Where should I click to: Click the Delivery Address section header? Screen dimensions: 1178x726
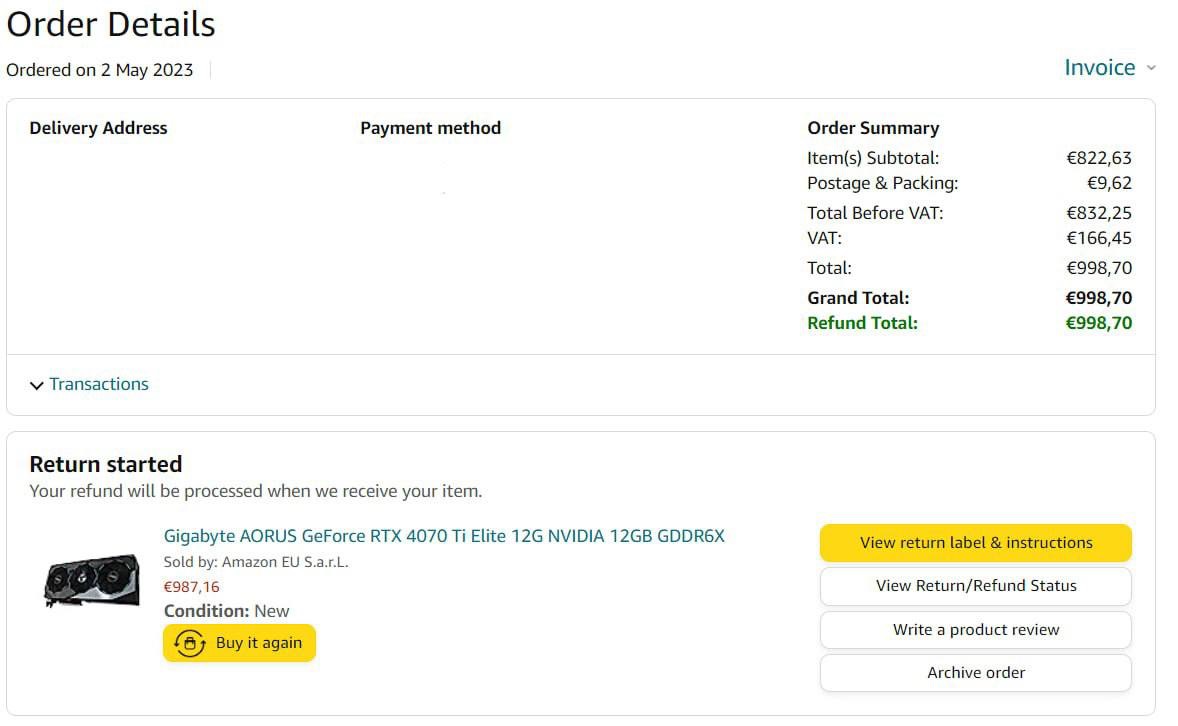point(98,127)
